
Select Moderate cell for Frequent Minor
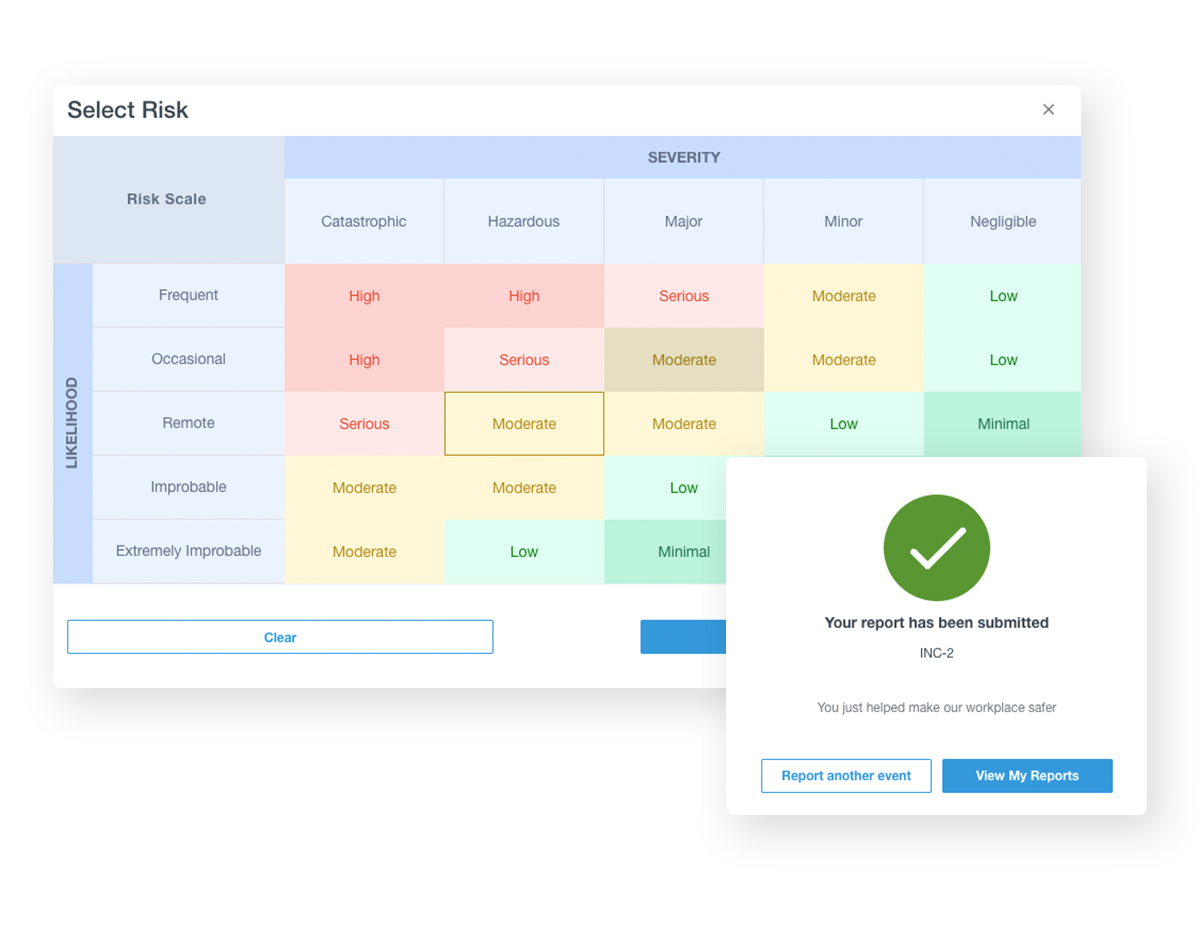click(x=844, y=296)
